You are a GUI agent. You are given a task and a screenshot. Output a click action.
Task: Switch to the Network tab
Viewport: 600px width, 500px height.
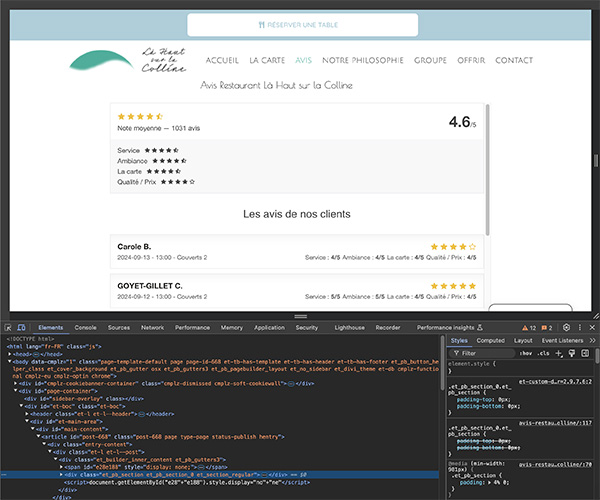[152, 327]
